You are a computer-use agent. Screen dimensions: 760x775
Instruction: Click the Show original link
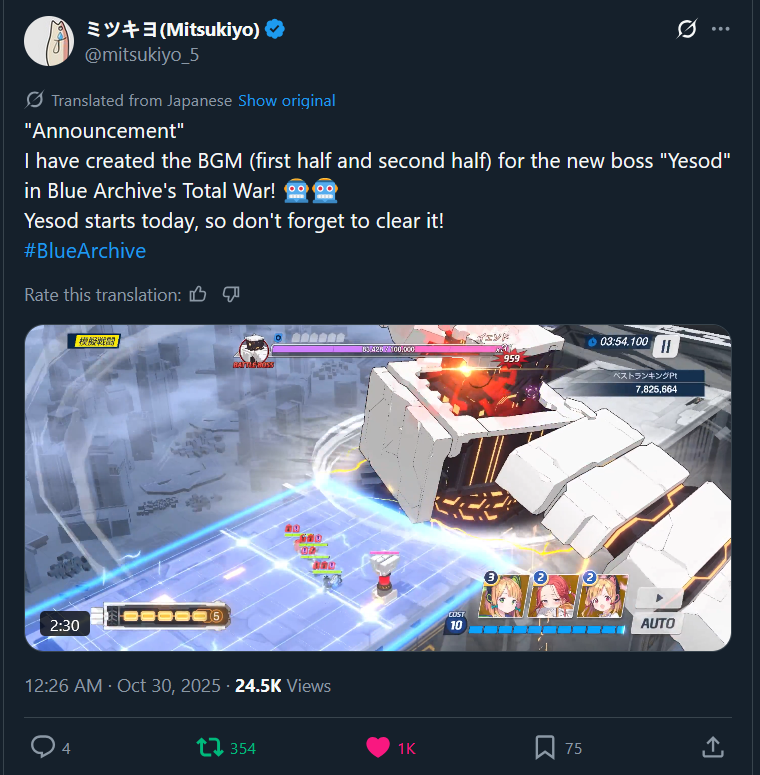click(x=287, y=100)
